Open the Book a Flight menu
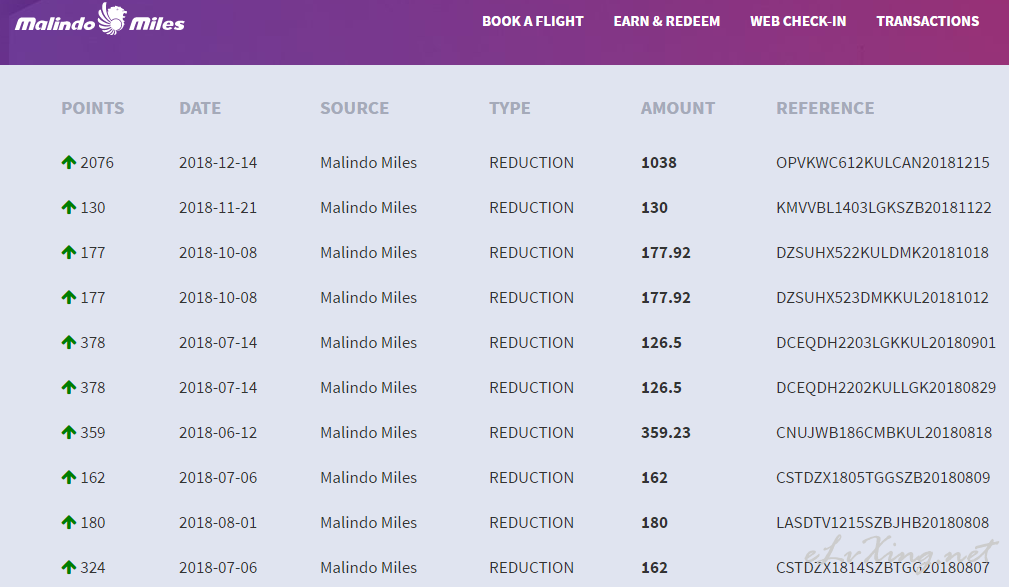1009x587 pixels. click(532, 21)
